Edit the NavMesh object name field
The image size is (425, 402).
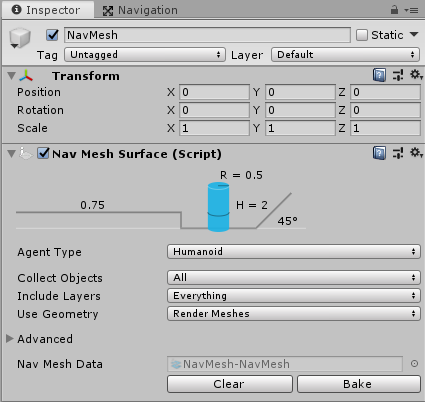click(207, 35)
